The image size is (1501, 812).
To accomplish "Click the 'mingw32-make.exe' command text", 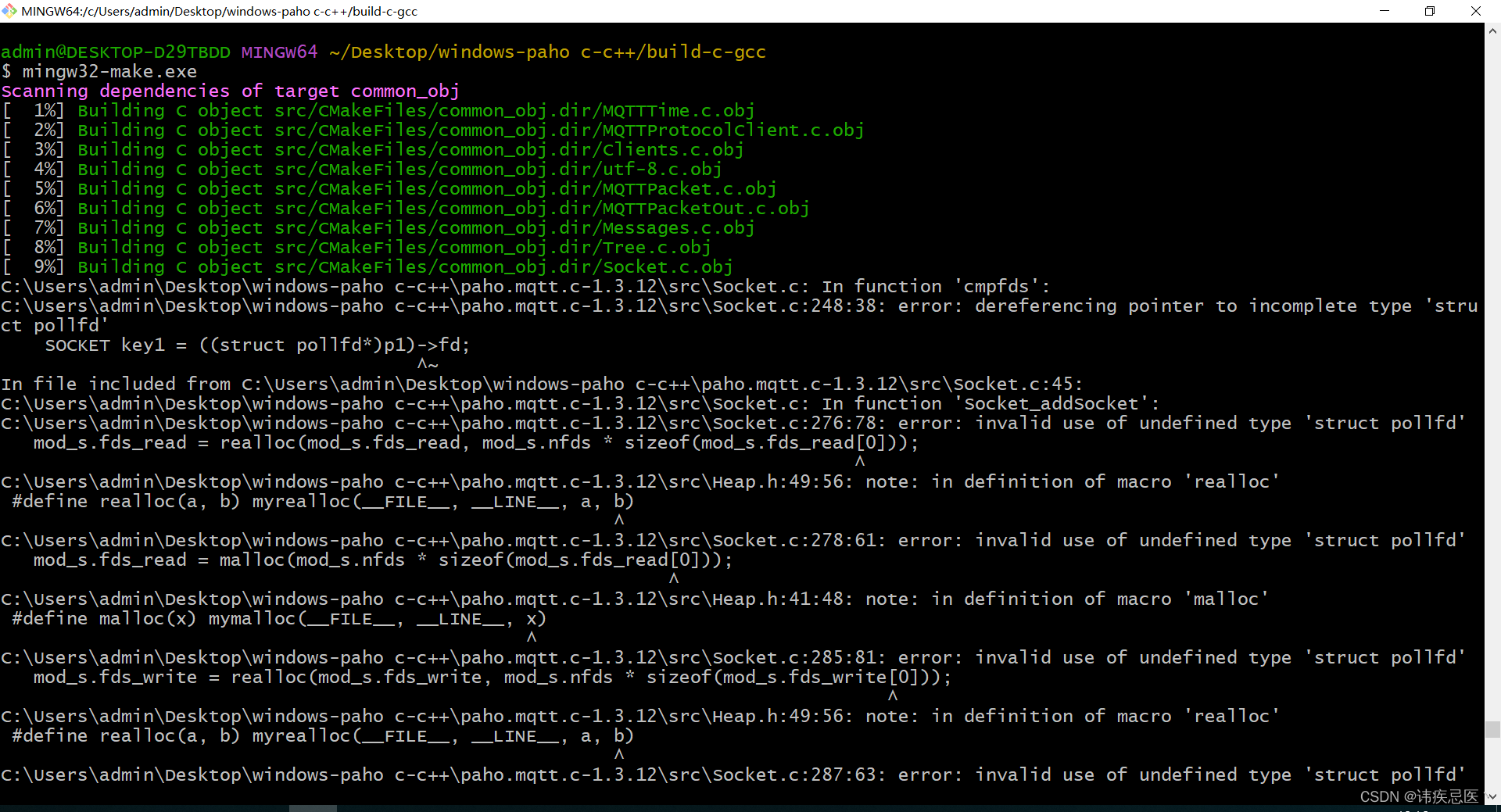I will click(x=109, y=72).
